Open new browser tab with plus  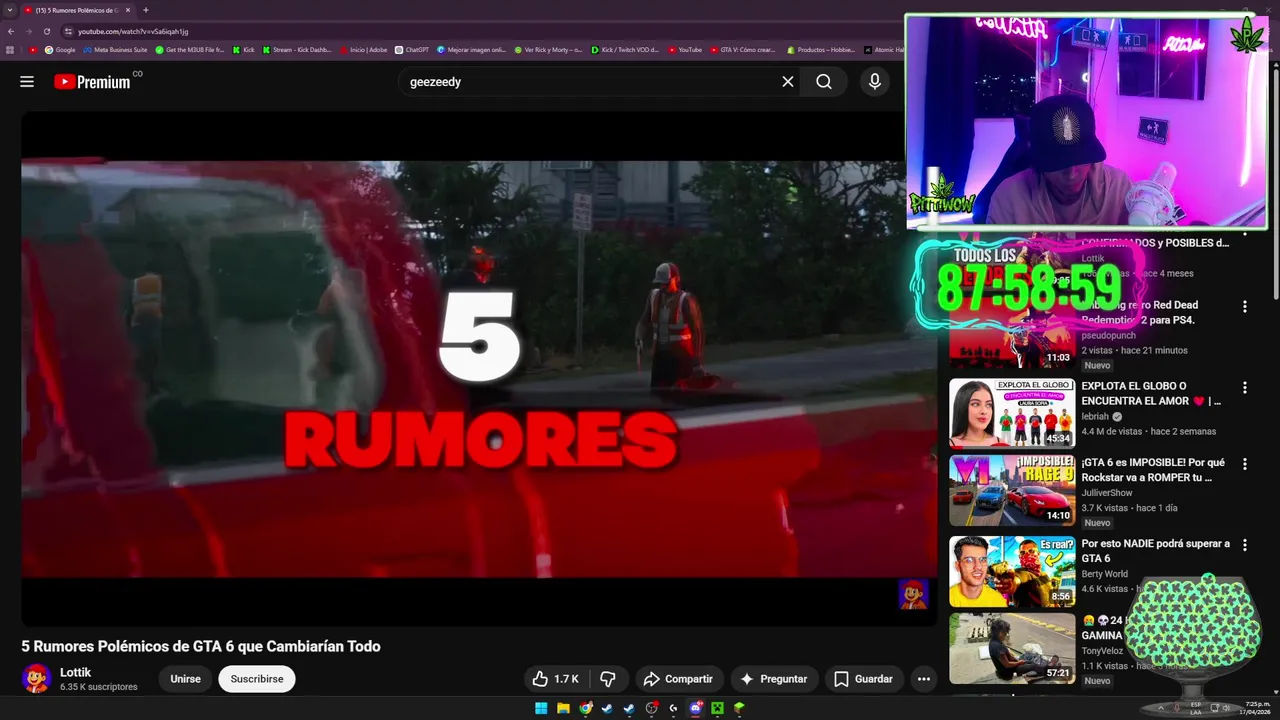146,10
